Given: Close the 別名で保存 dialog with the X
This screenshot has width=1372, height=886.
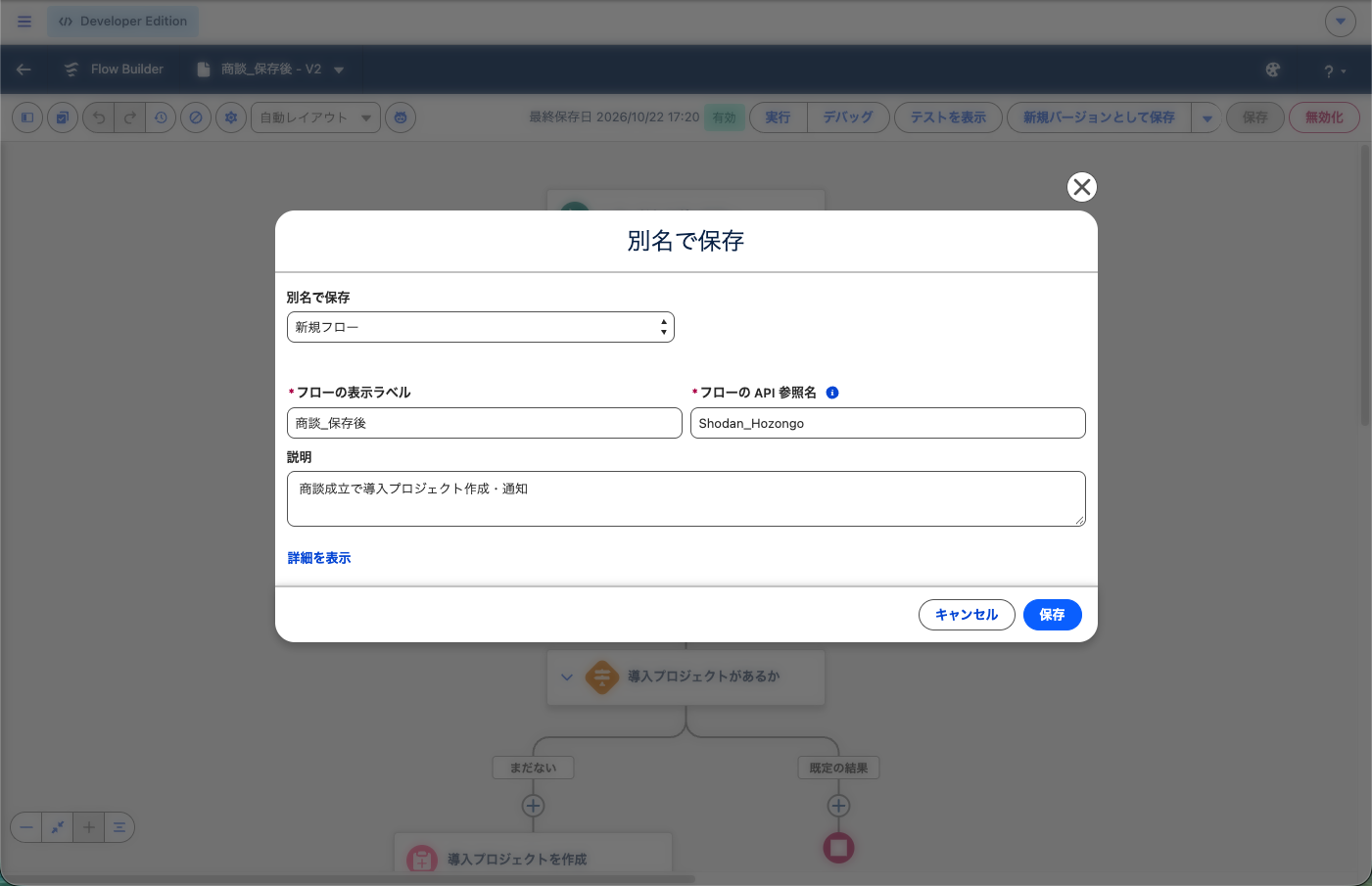Looking at the screenshot, I should pos(1082,187).
